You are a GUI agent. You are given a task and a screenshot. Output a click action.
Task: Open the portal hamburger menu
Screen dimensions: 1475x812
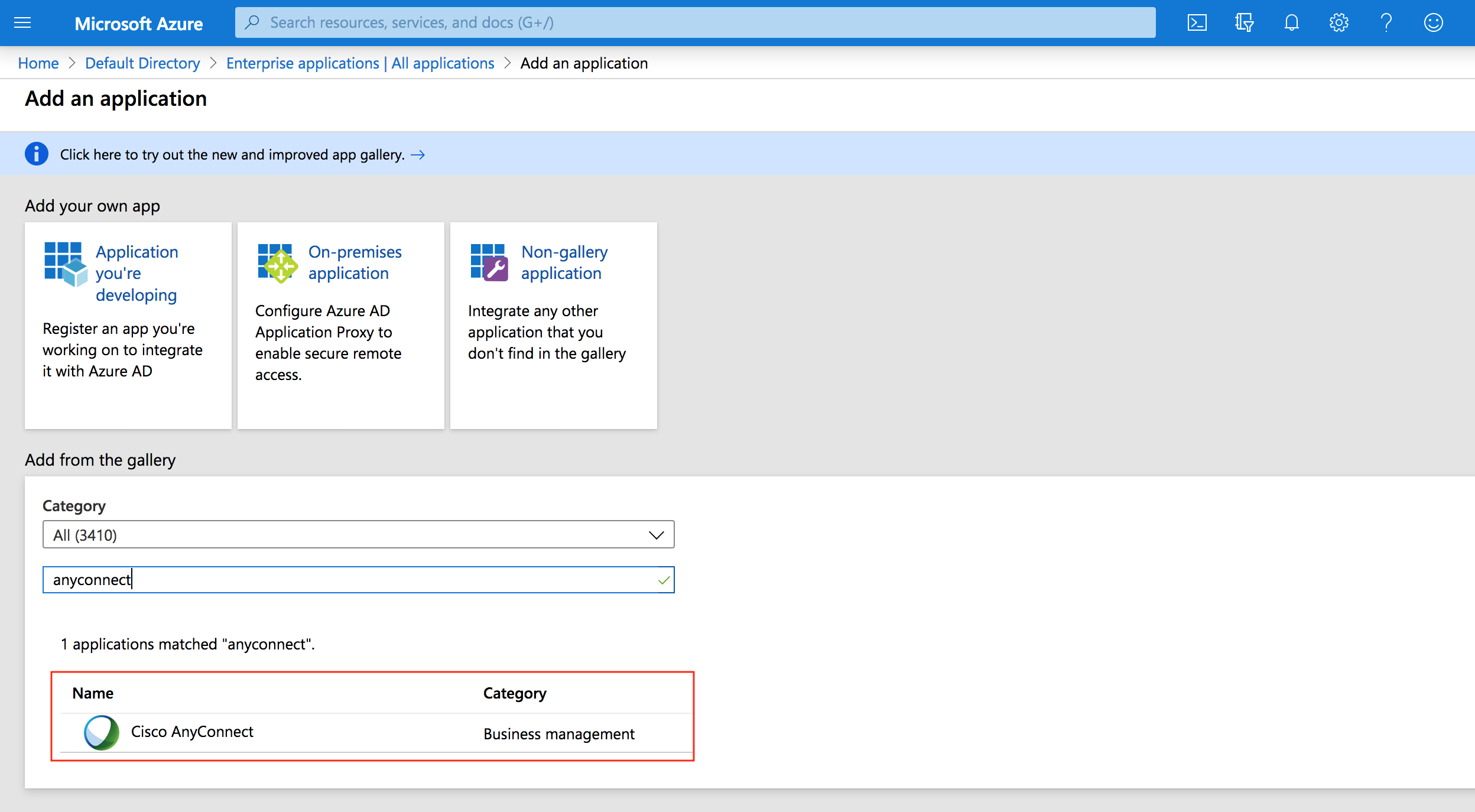click(22, 22)
